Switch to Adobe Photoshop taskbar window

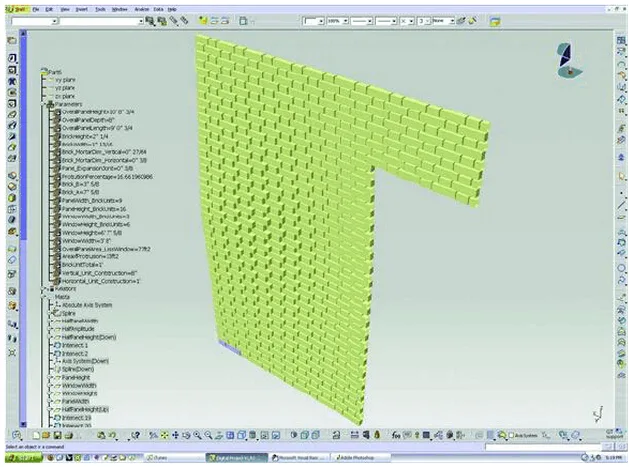[360, 458]
